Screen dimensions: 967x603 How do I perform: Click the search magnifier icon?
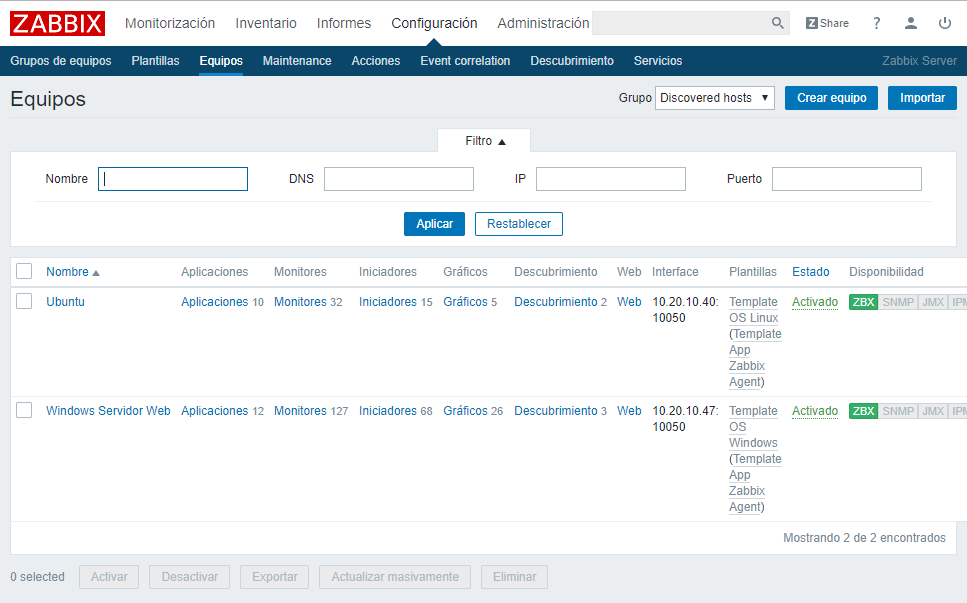pos(778,23)
